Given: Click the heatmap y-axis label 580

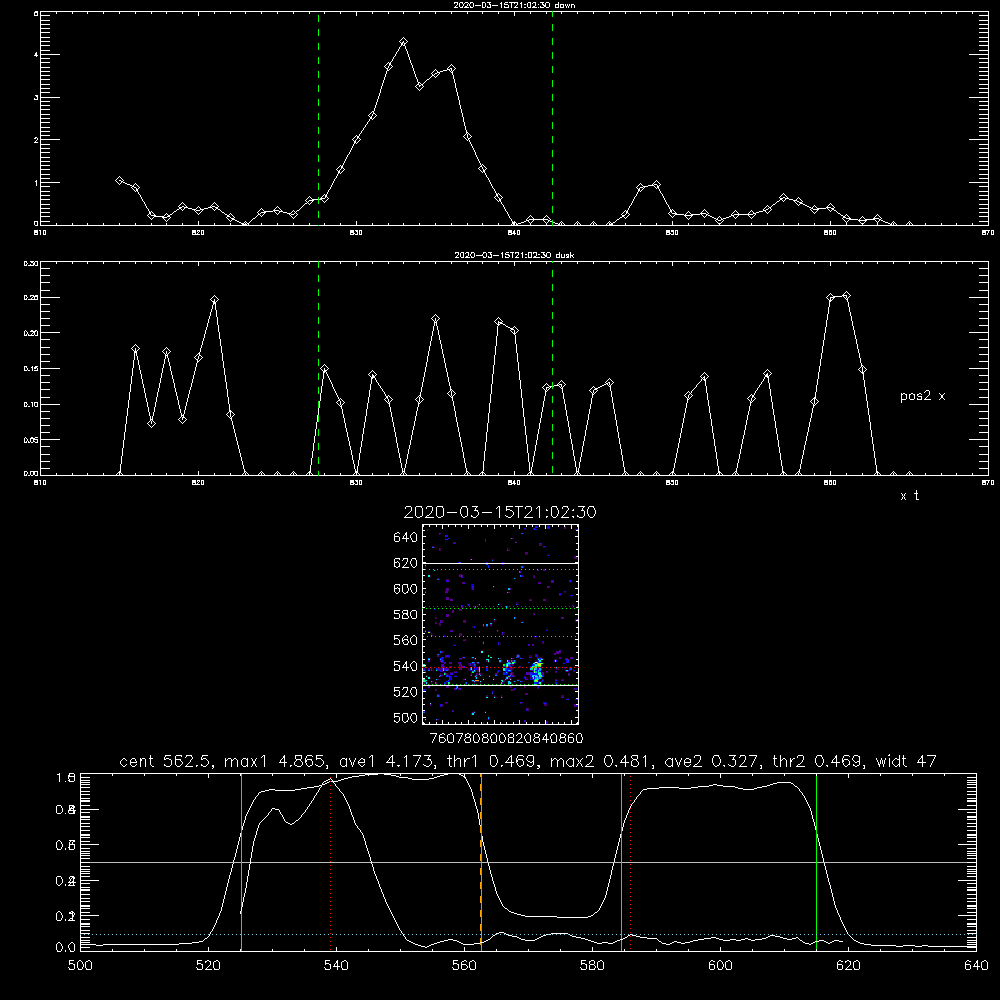Looking at the screenshot, I should pos(405,615).
